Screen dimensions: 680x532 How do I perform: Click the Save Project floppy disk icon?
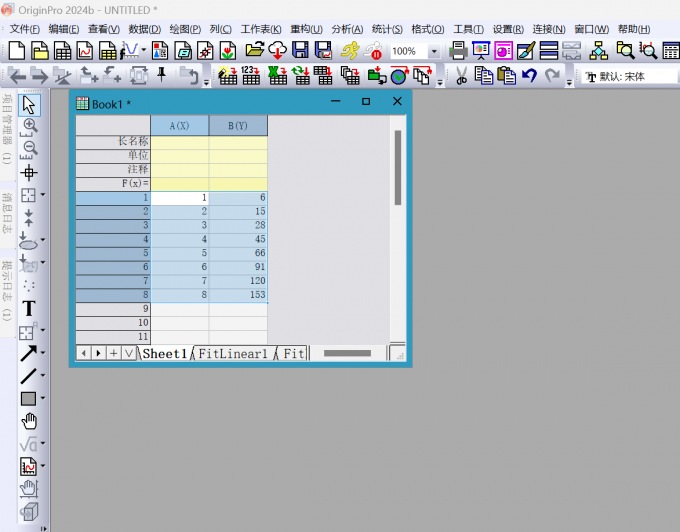(300, 51)
